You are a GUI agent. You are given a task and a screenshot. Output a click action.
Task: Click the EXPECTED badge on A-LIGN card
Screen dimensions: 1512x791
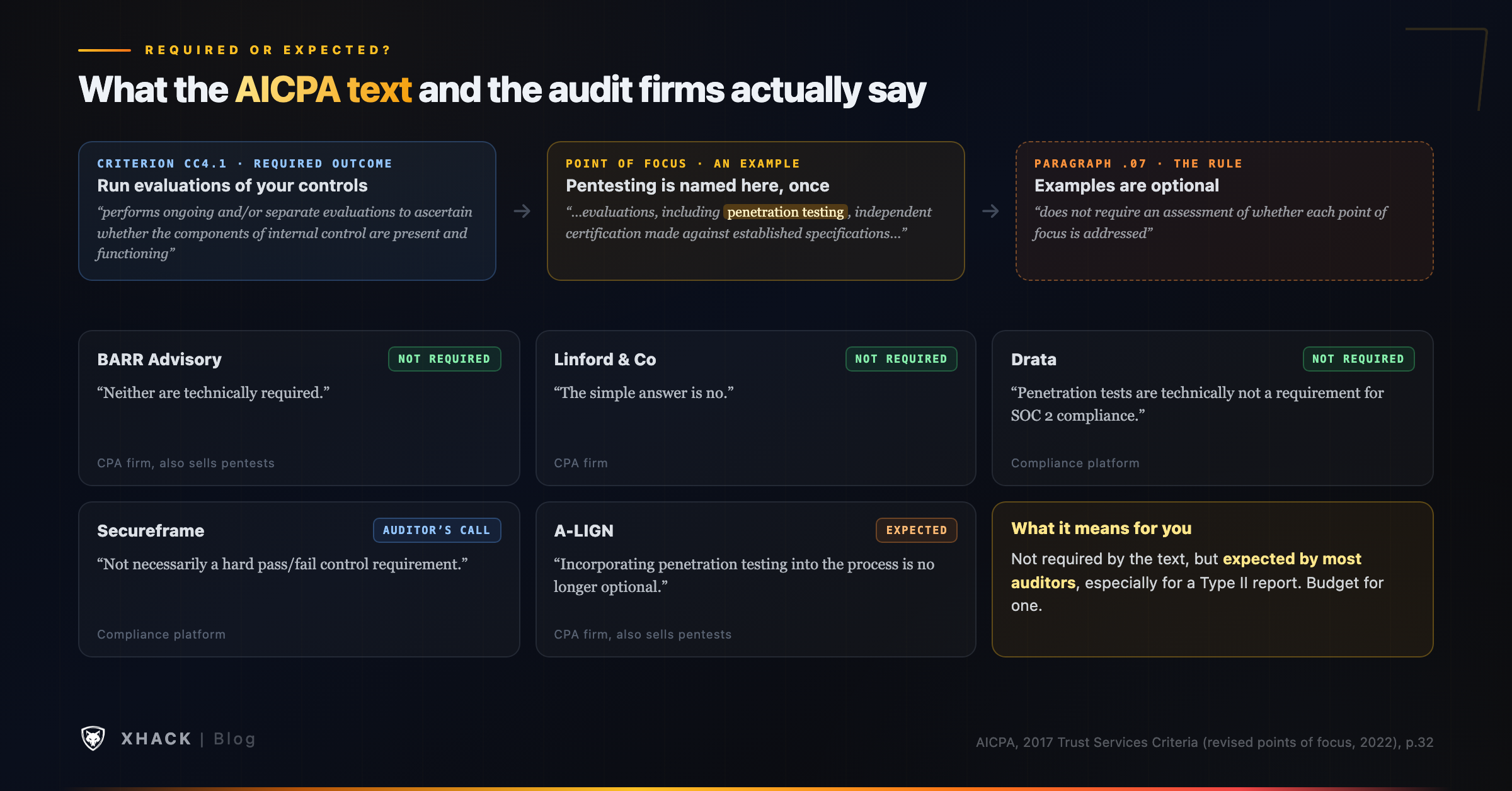coord(917,530)
